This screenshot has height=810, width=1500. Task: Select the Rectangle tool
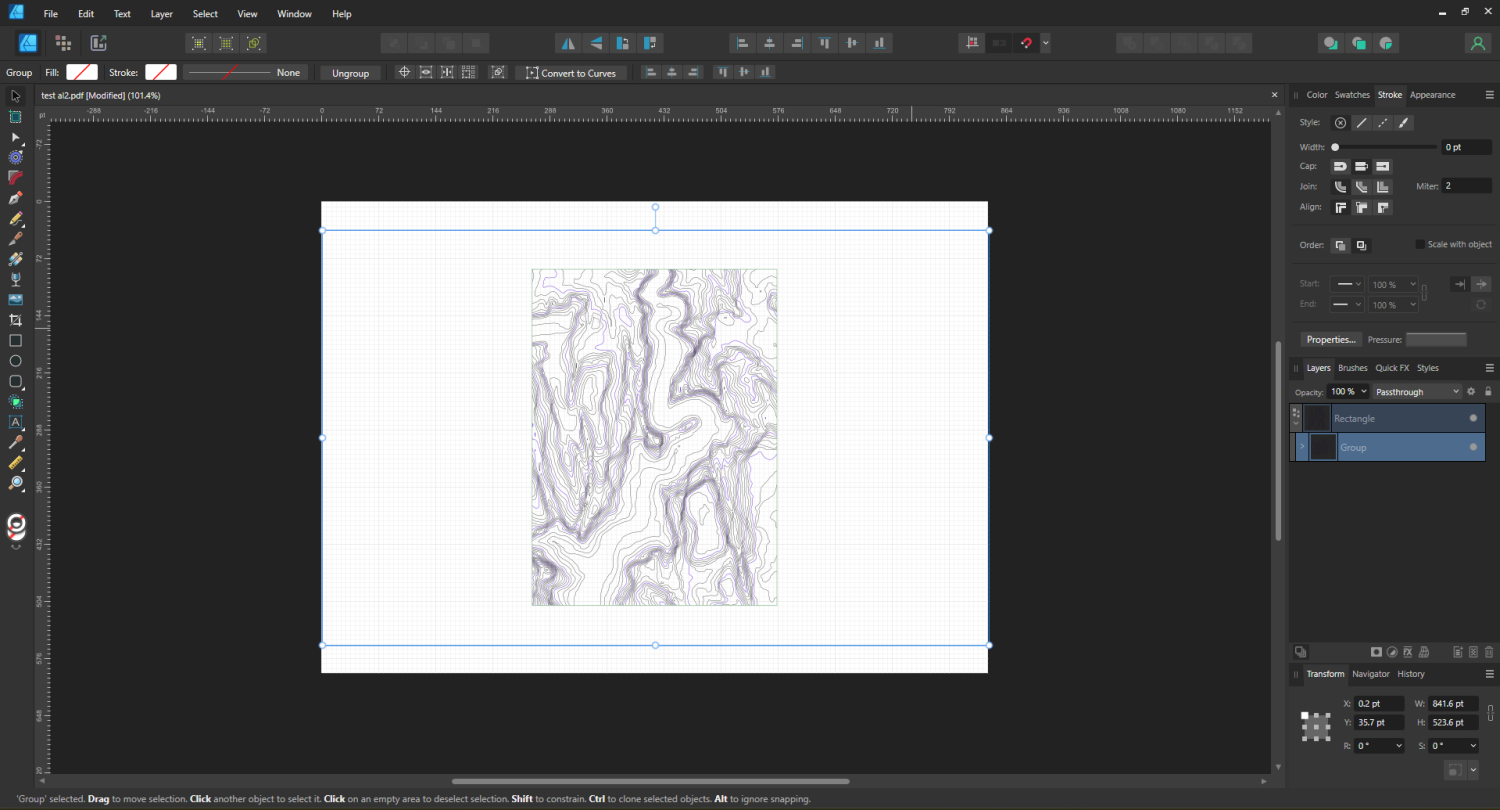coord(15,340)
